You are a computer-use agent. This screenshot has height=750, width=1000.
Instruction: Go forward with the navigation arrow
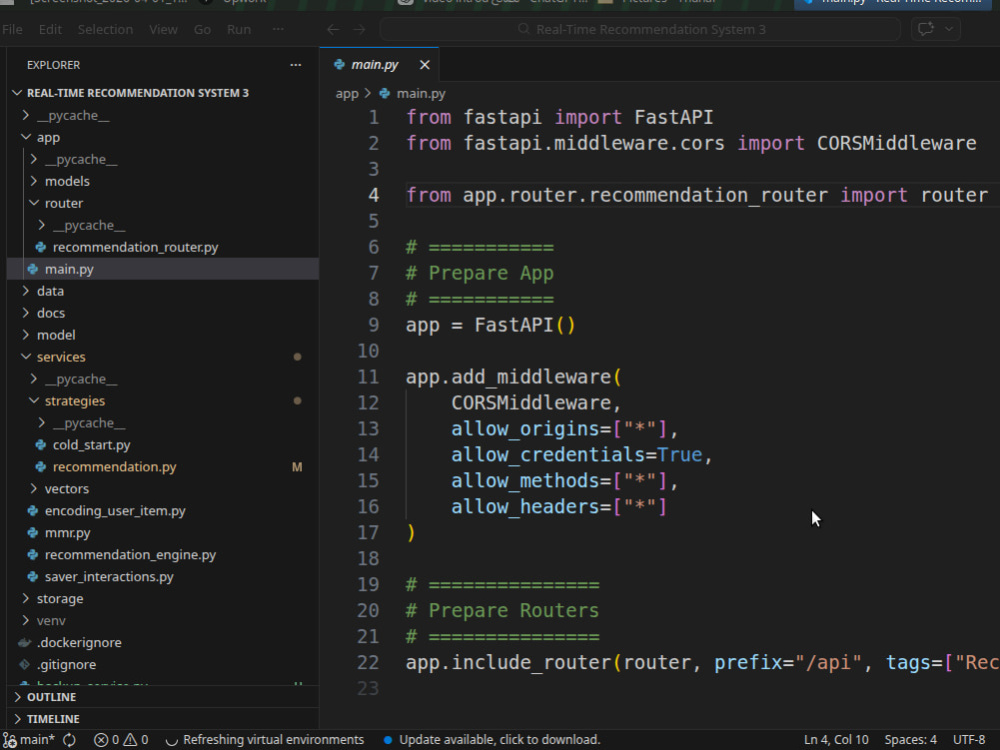click(x=360, y=29)
